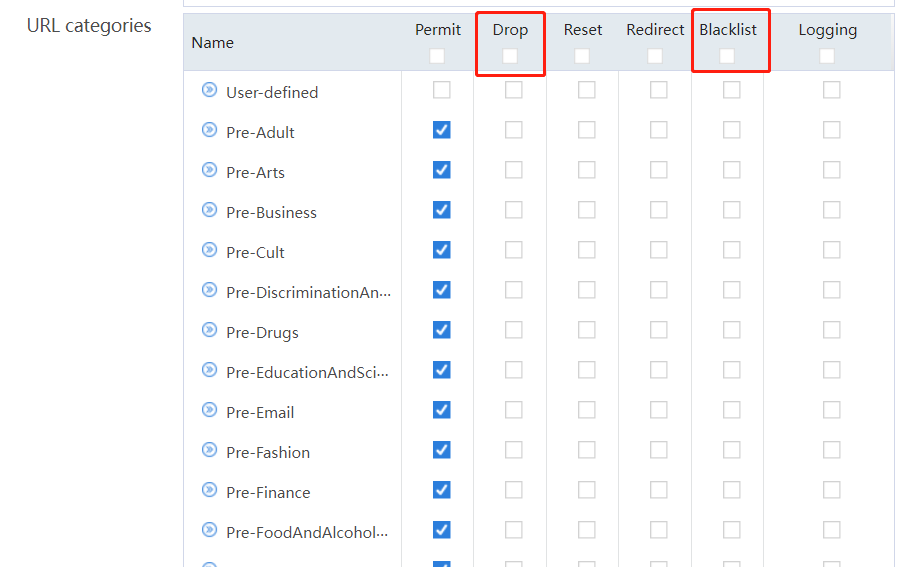Select the User-defined category name
Viewport: 920px width, 587px height.
[272, 93]
